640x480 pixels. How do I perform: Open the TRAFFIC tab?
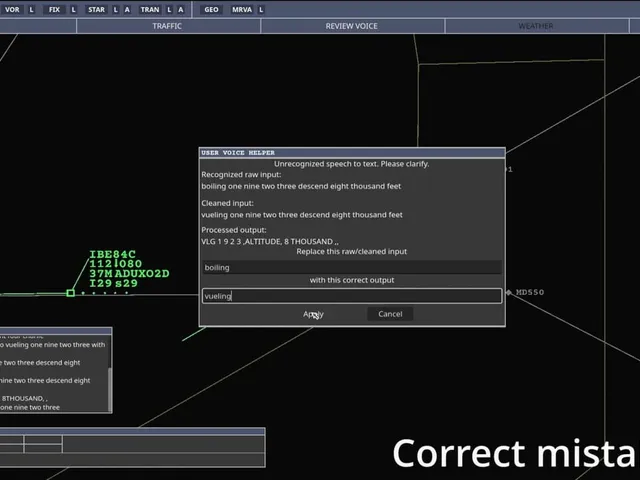pyautogui.click(x=168, y=26)
